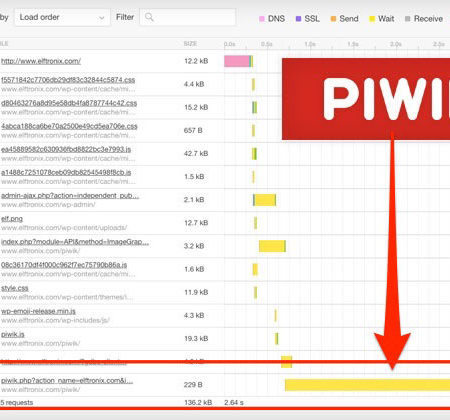
Task: Click the 4.3 kB size value
Action: [194, 315]
